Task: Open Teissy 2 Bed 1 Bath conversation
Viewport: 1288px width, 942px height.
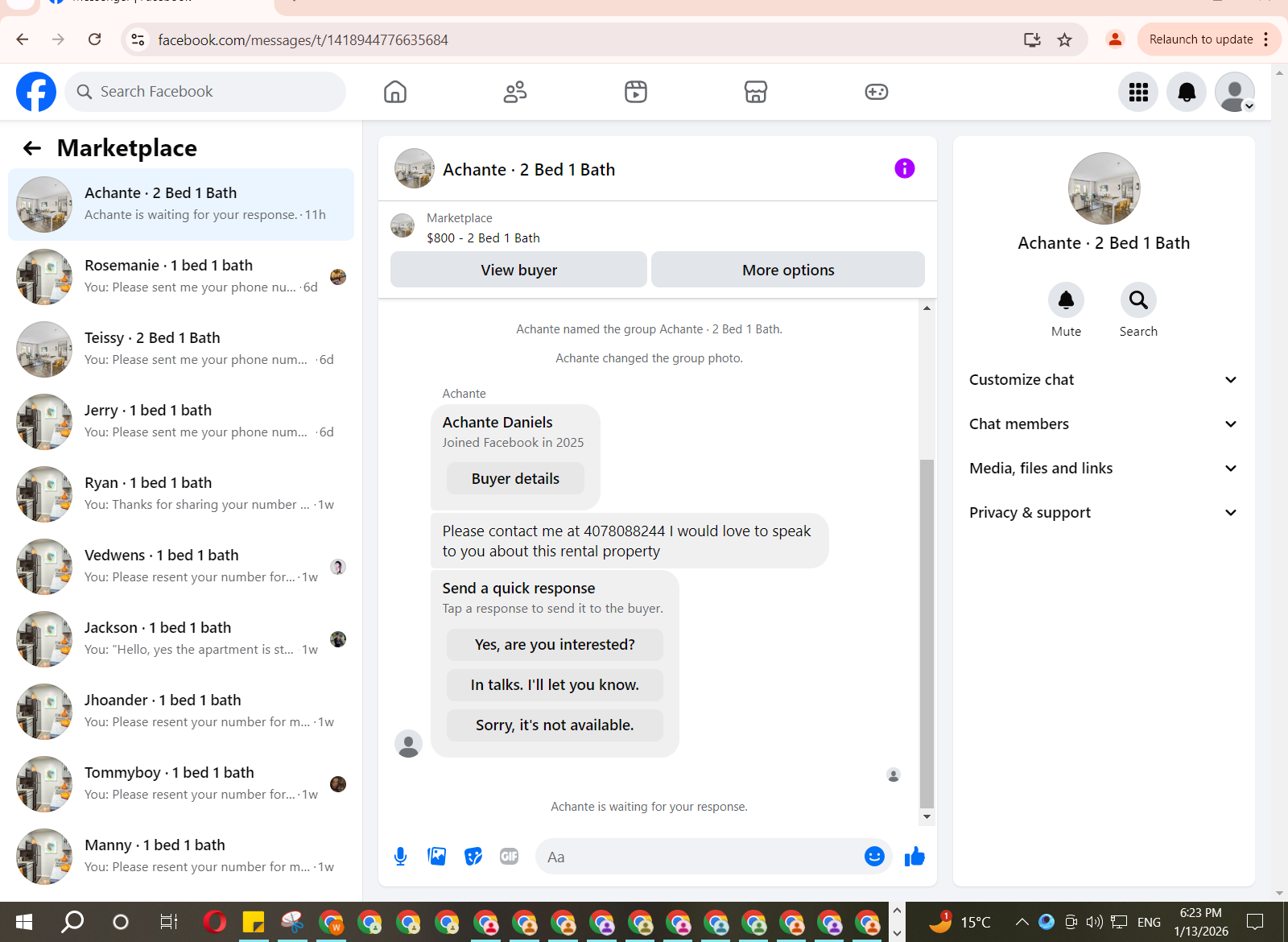Action: pos(181,349)
